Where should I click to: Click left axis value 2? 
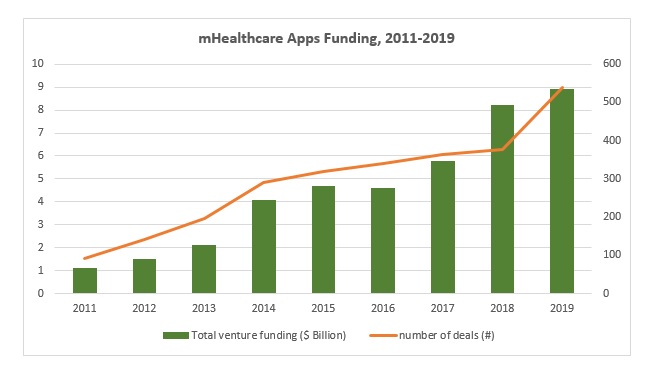click(41, 247)
